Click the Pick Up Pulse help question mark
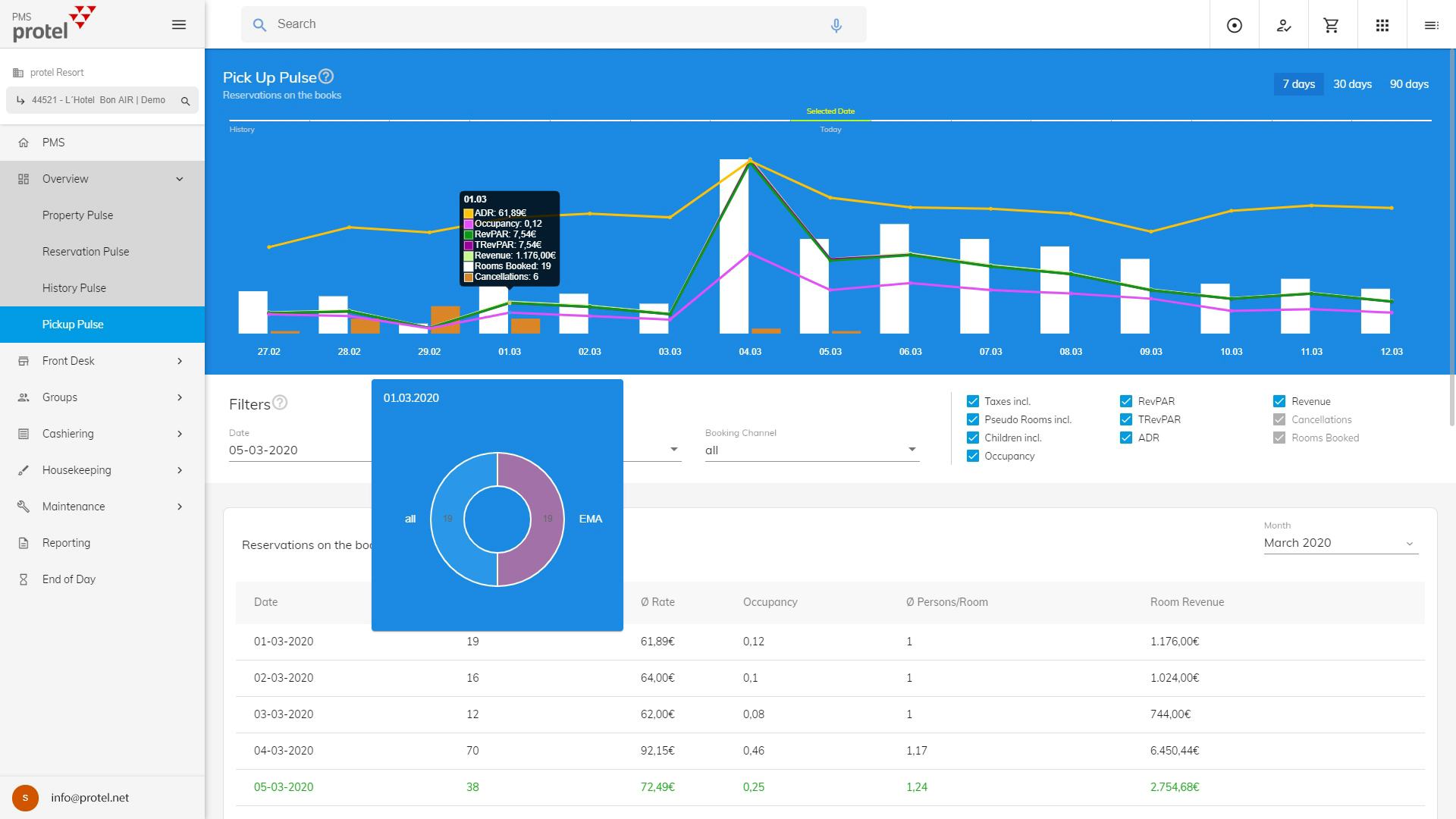The width and height of the screenshot is (1456, 819). [327, 76]
